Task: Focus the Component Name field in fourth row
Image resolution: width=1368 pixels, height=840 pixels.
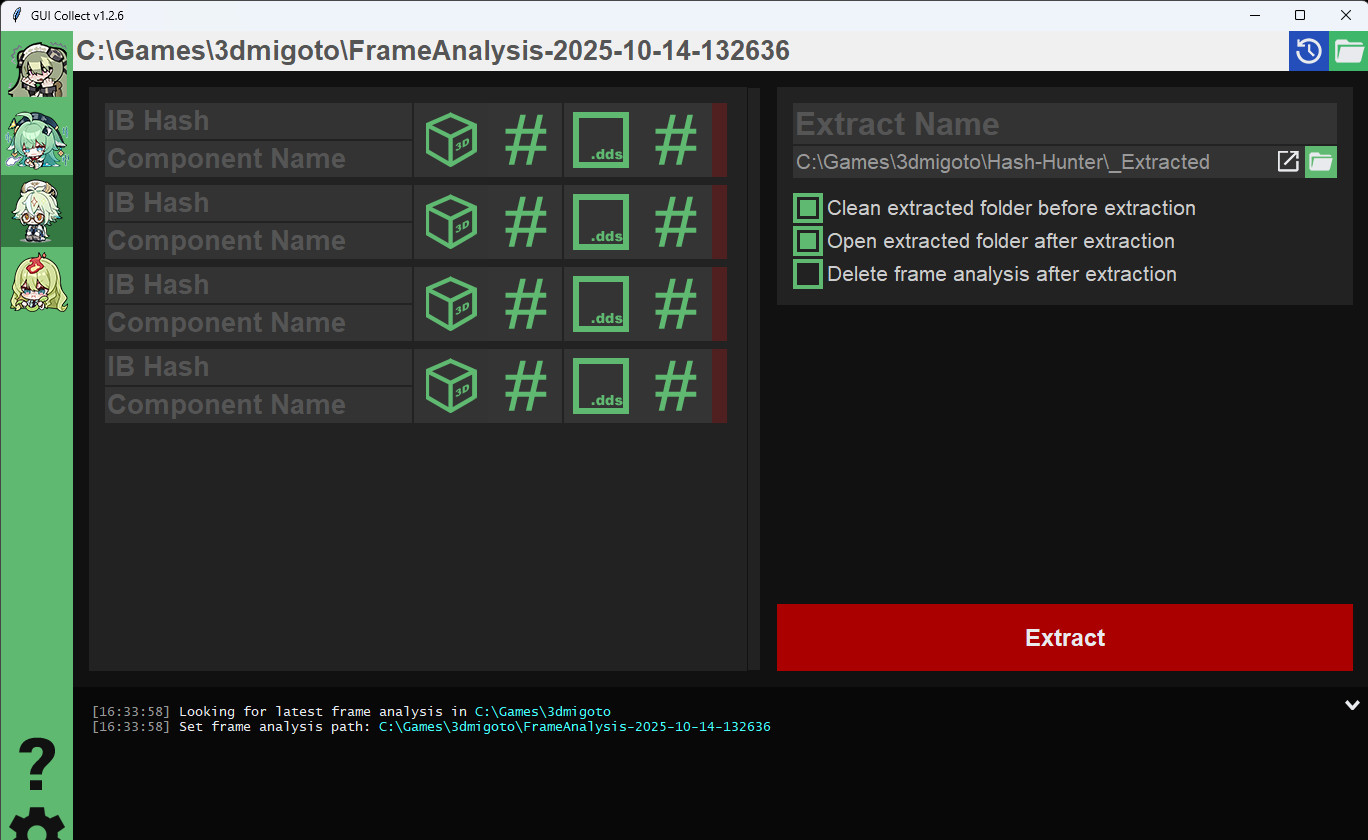Action: pyautogui.click(x=258, y=405)
